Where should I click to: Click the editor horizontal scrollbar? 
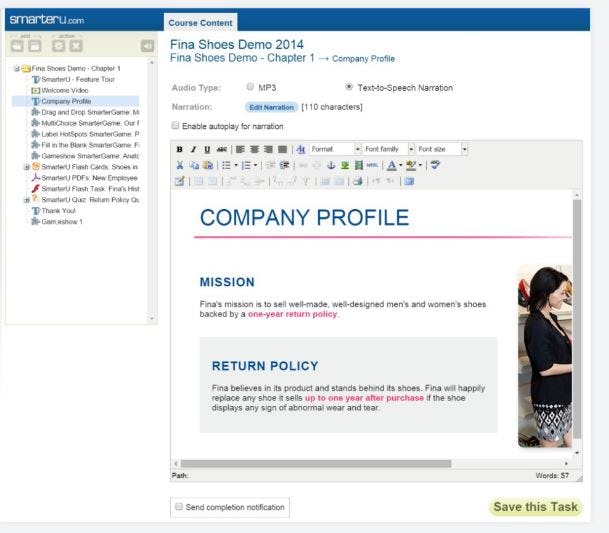pyautogui.click(x=316, y=463)
